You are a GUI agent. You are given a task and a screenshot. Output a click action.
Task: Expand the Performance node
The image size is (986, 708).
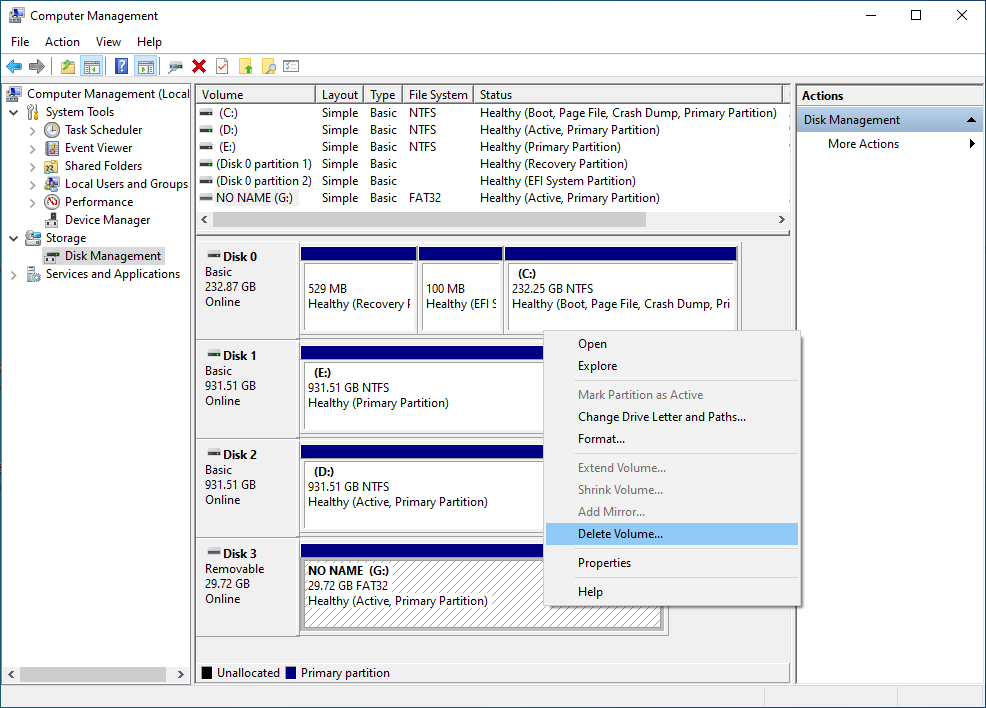point(33,202)
